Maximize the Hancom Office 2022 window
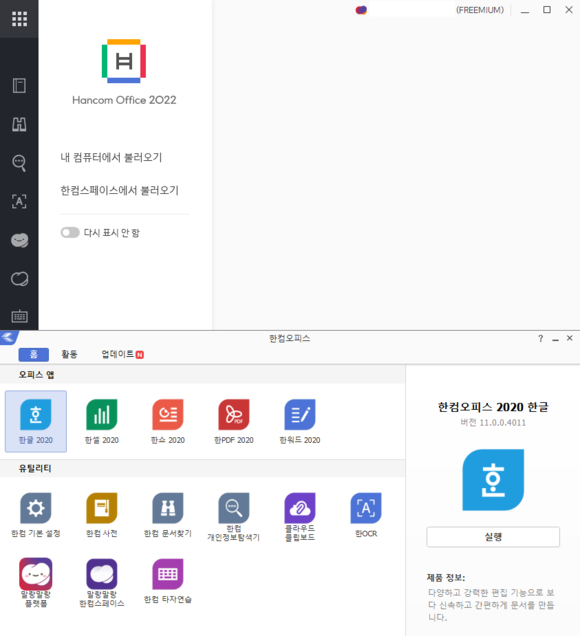The height and width of the screenshot is (636, 580). pos(547,10)
